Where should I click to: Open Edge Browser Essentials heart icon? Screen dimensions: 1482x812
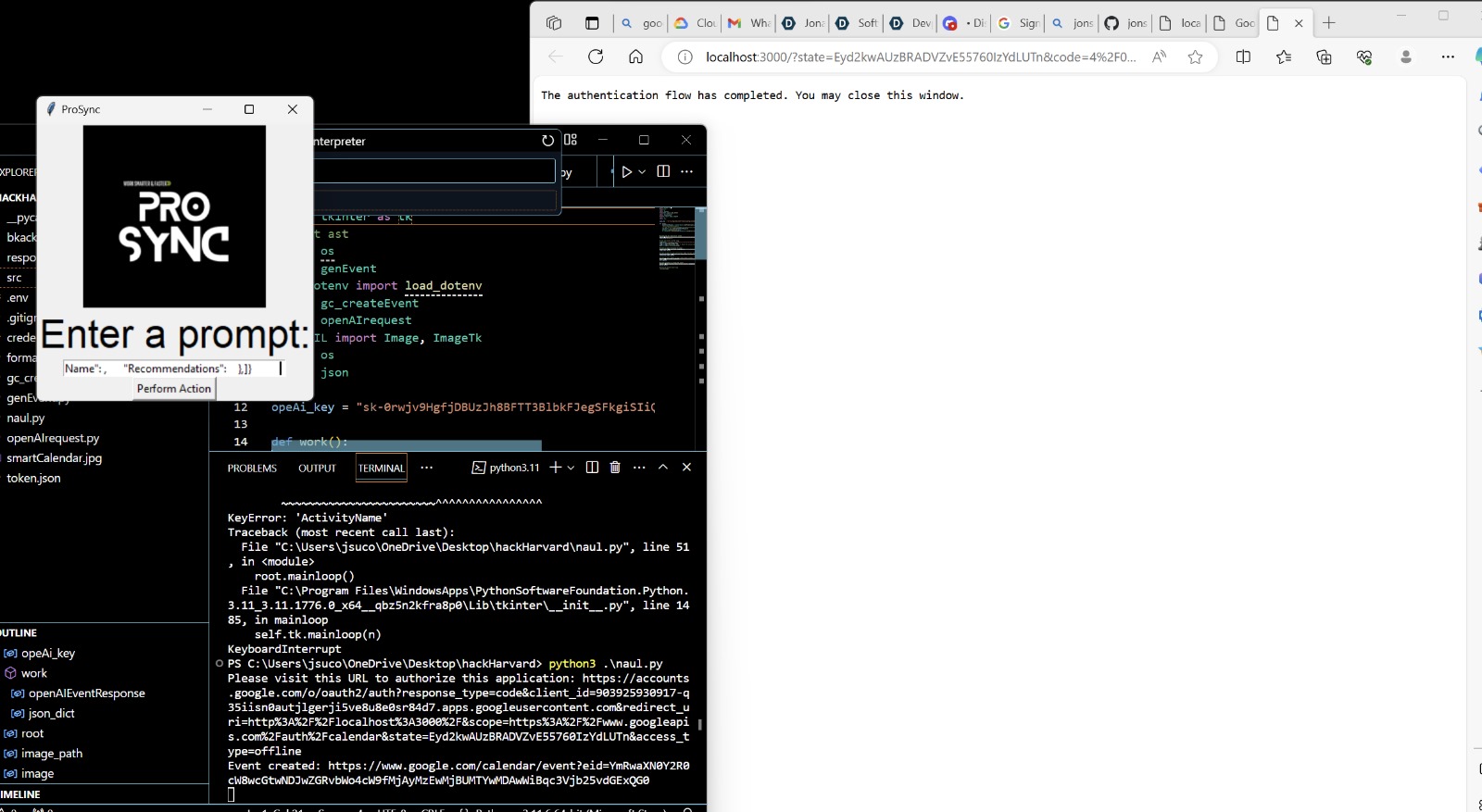click(x=1364, y=57)
